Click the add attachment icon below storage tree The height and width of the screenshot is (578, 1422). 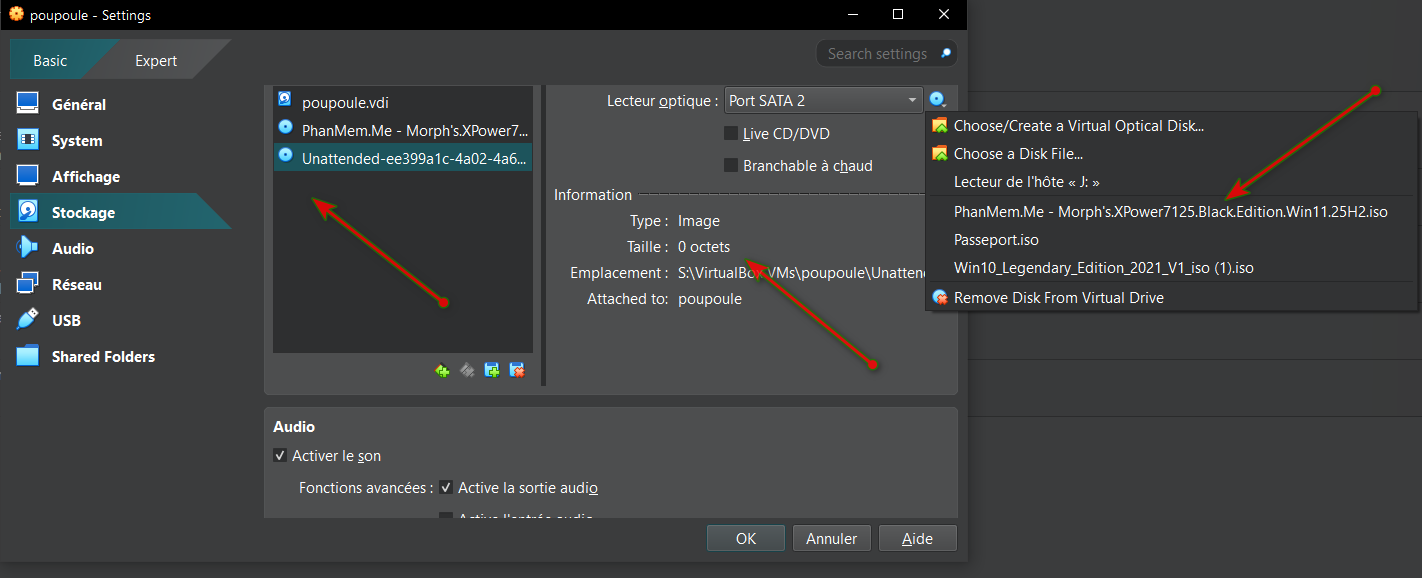(x=492, y=370)
